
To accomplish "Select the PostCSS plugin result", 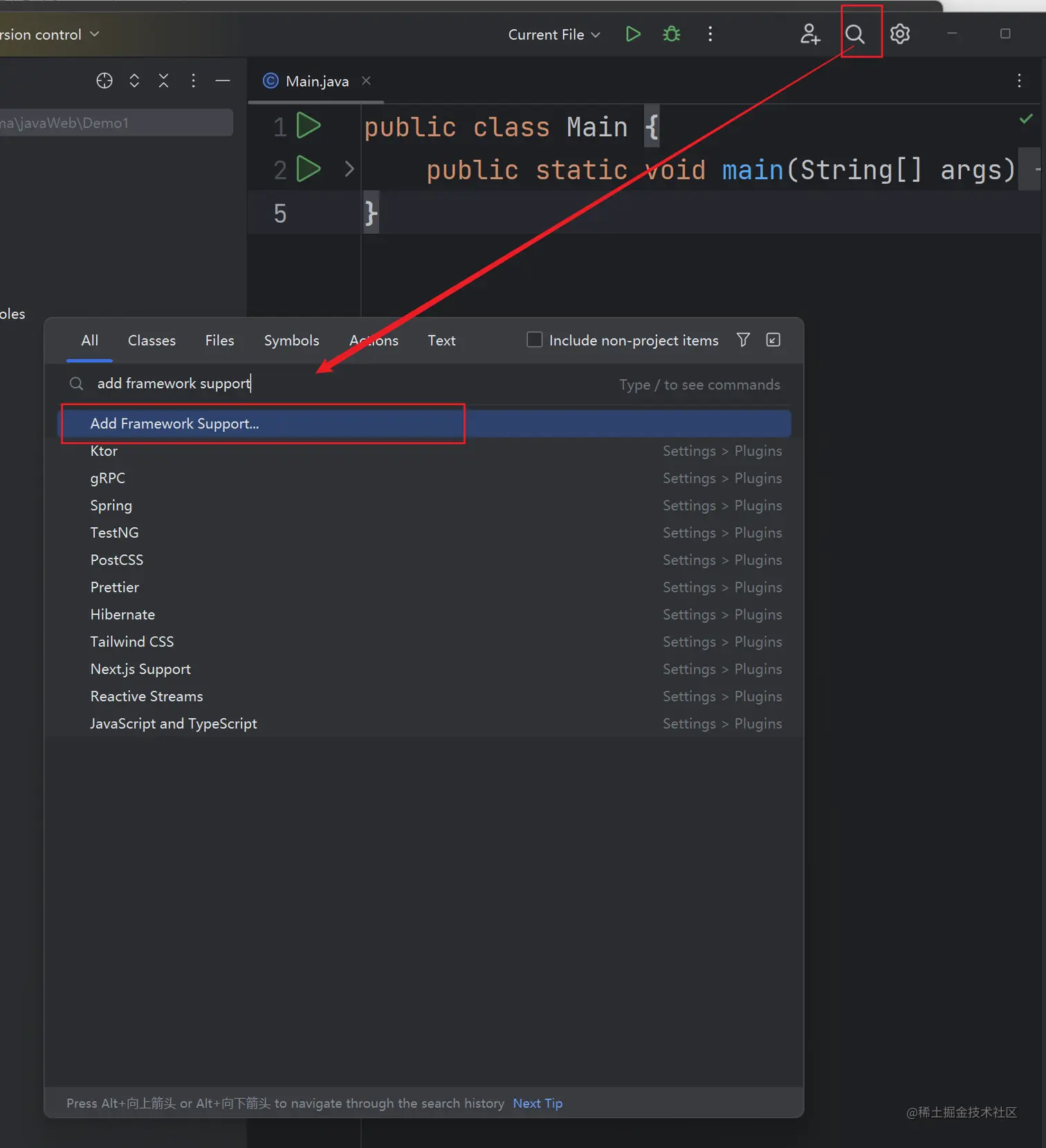I will 424,560.
